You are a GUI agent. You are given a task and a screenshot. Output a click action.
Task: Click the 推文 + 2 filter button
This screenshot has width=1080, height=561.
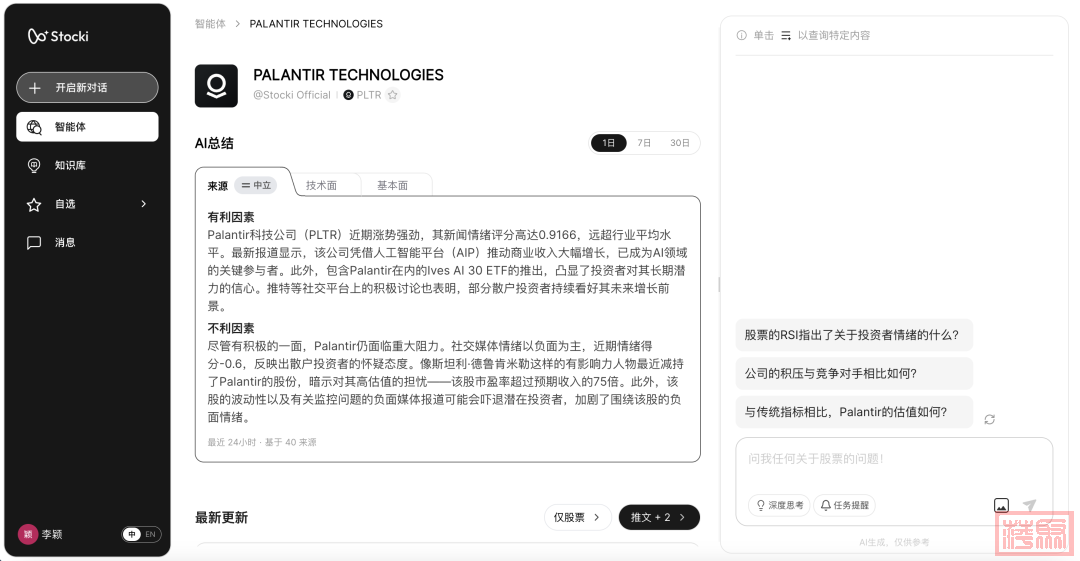tap(659, 517)
